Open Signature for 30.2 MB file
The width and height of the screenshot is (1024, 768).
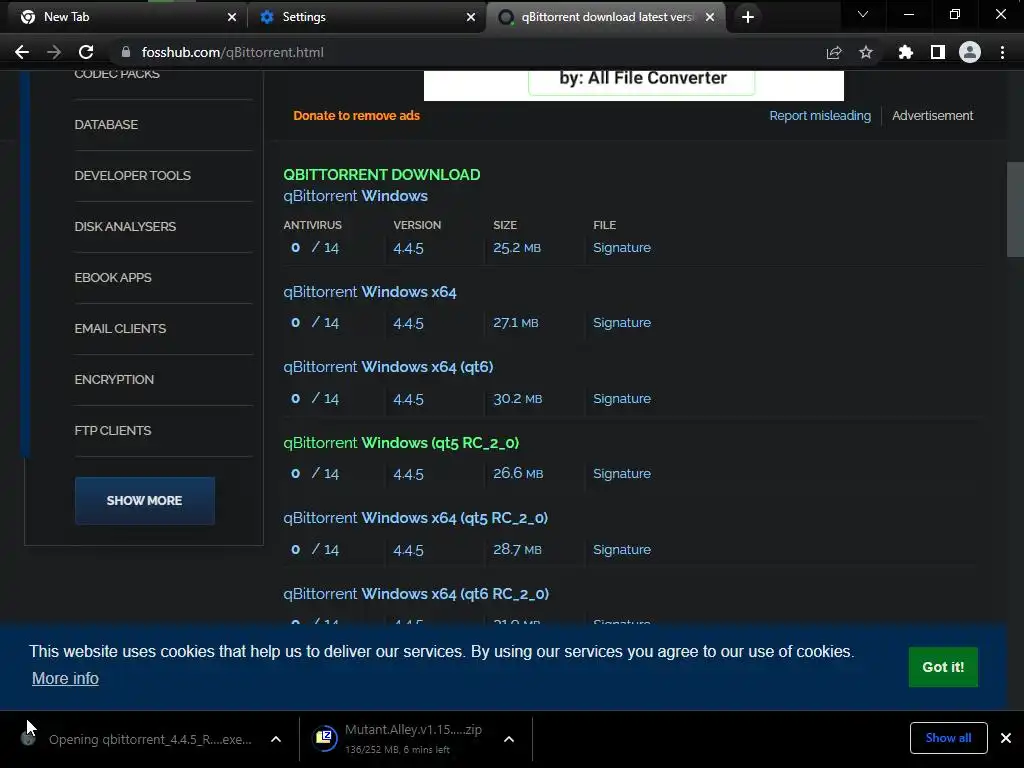(622, 398)
